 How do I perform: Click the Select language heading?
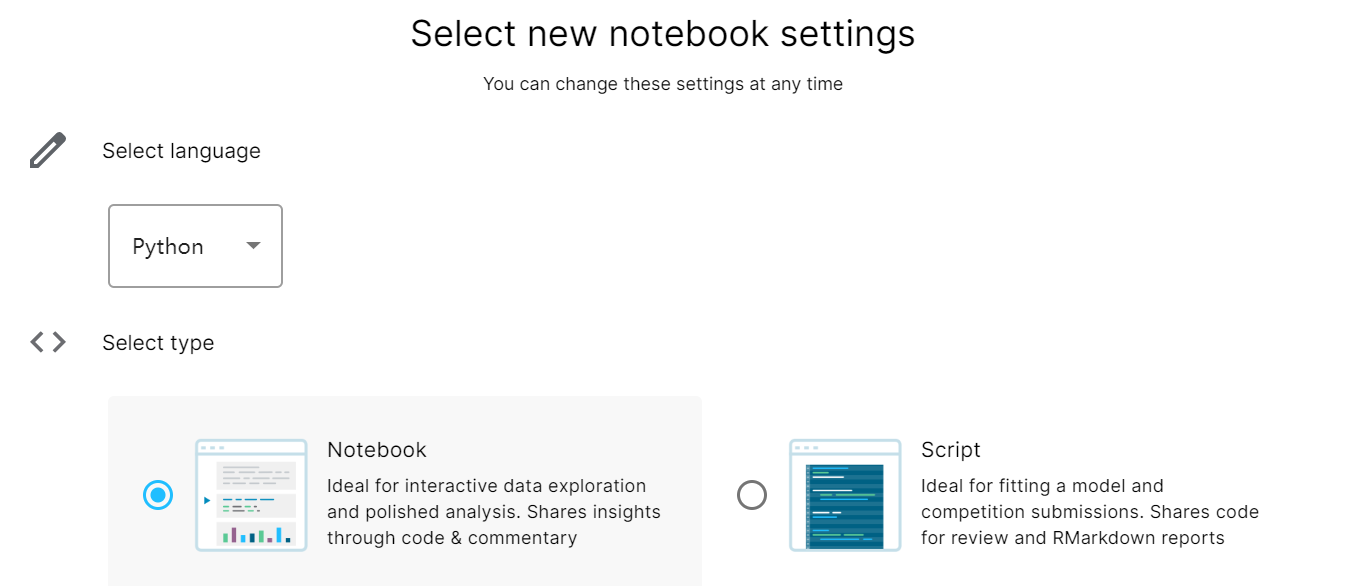pyautogui.click(x=181, y=150)
